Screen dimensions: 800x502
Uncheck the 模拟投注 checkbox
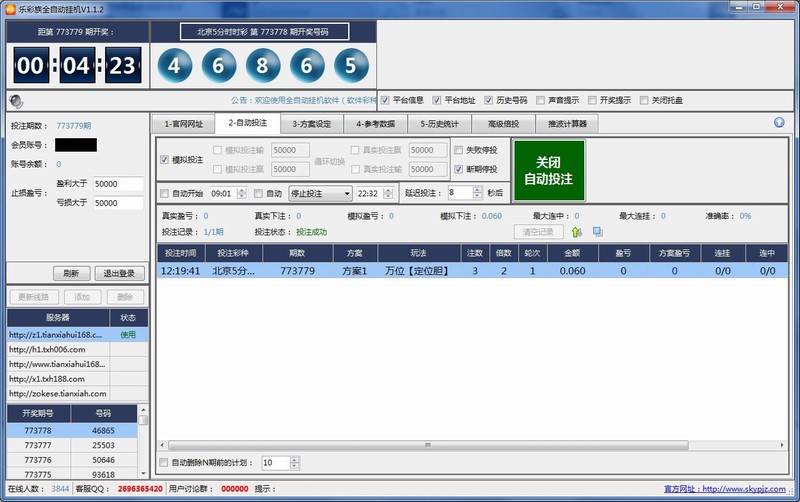(x=165, y=160)
